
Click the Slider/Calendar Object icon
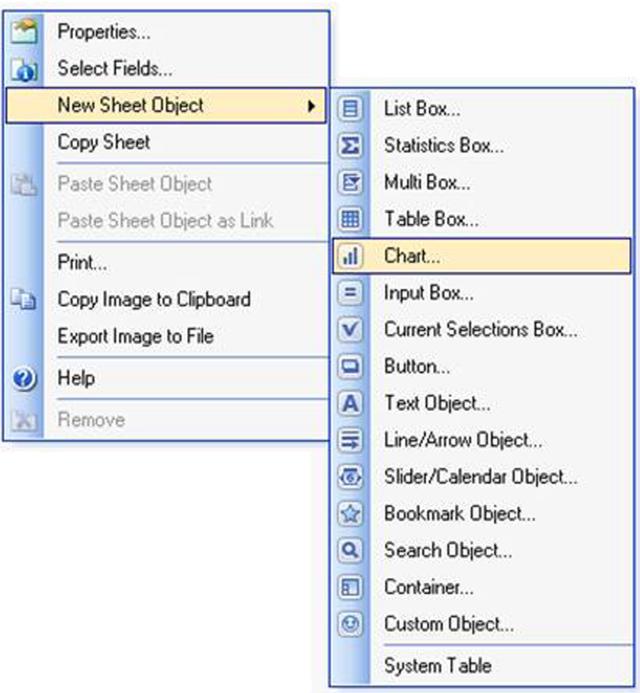(x=351, y=477)
